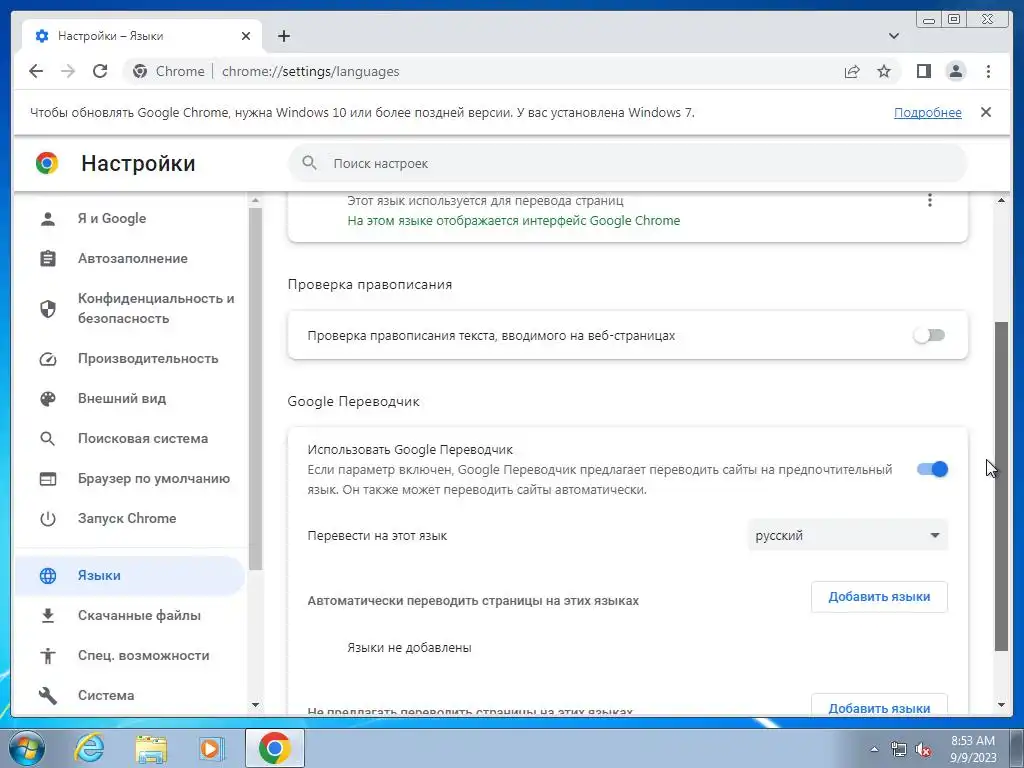The width and height of the screenshot is (1024, 768).
Task: Click the search magnifier icon in settings
Action: (310, 163)
